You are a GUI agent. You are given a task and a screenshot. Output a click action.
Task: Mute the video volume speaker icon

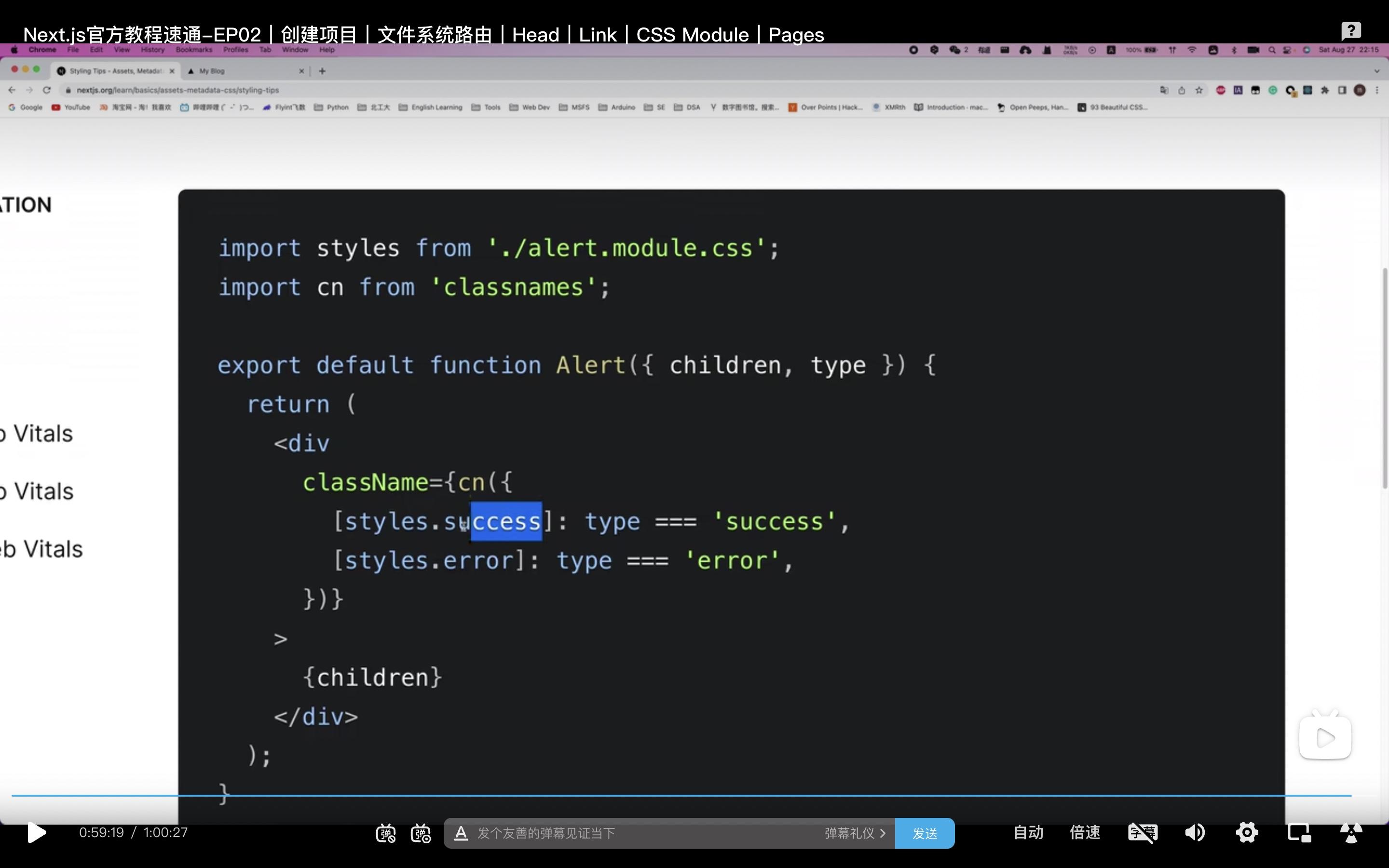point(1195,832)
